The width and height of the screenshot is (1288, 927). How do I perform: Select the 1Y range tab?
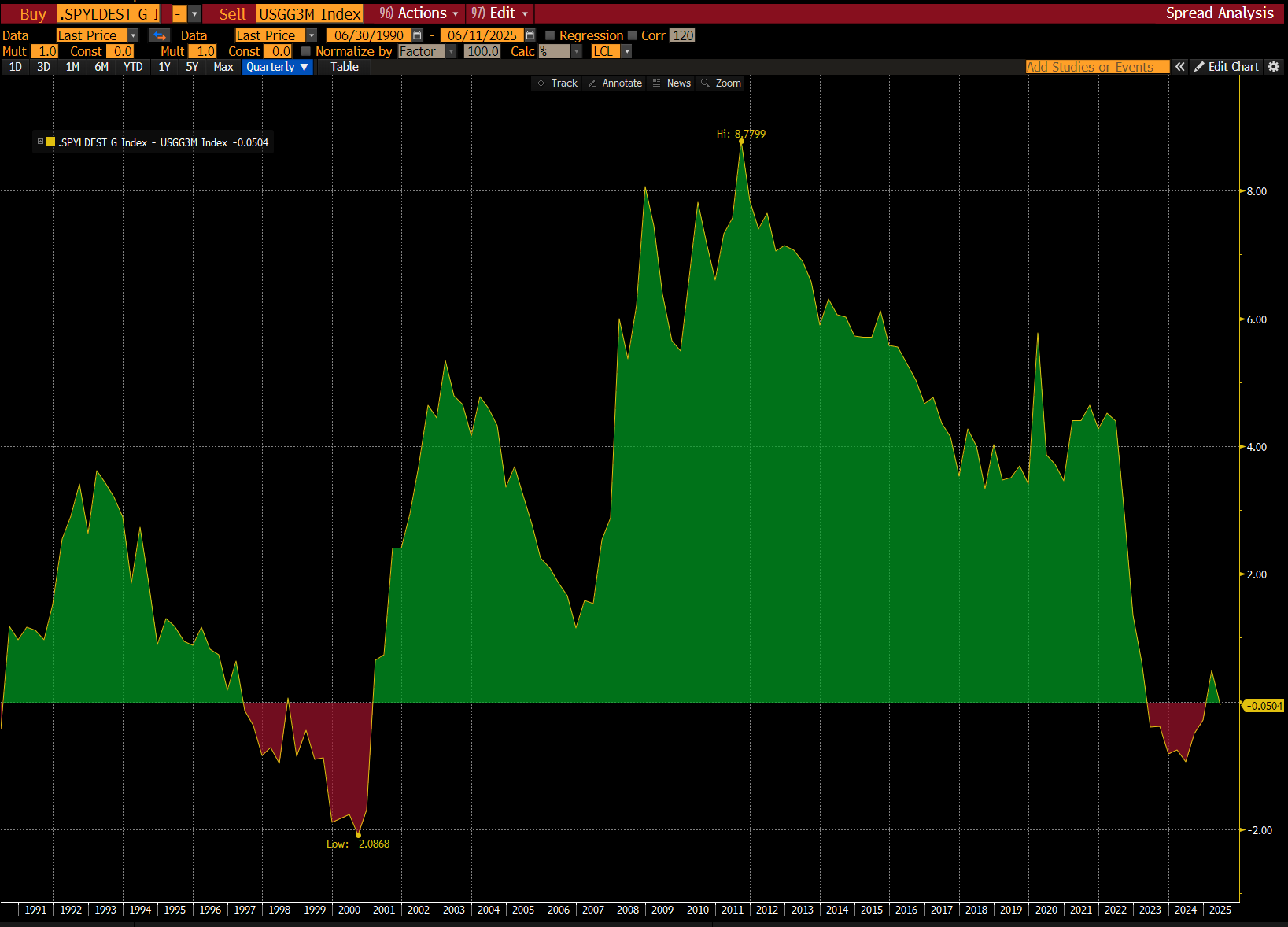(164, 67)
